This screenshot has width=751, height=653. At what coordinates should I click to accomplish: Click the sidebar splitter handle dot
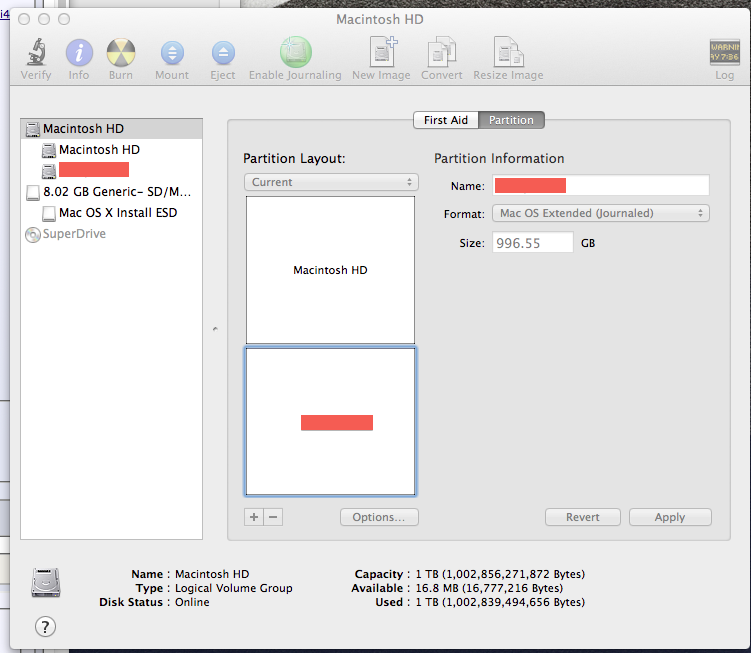tap(216, 329)
